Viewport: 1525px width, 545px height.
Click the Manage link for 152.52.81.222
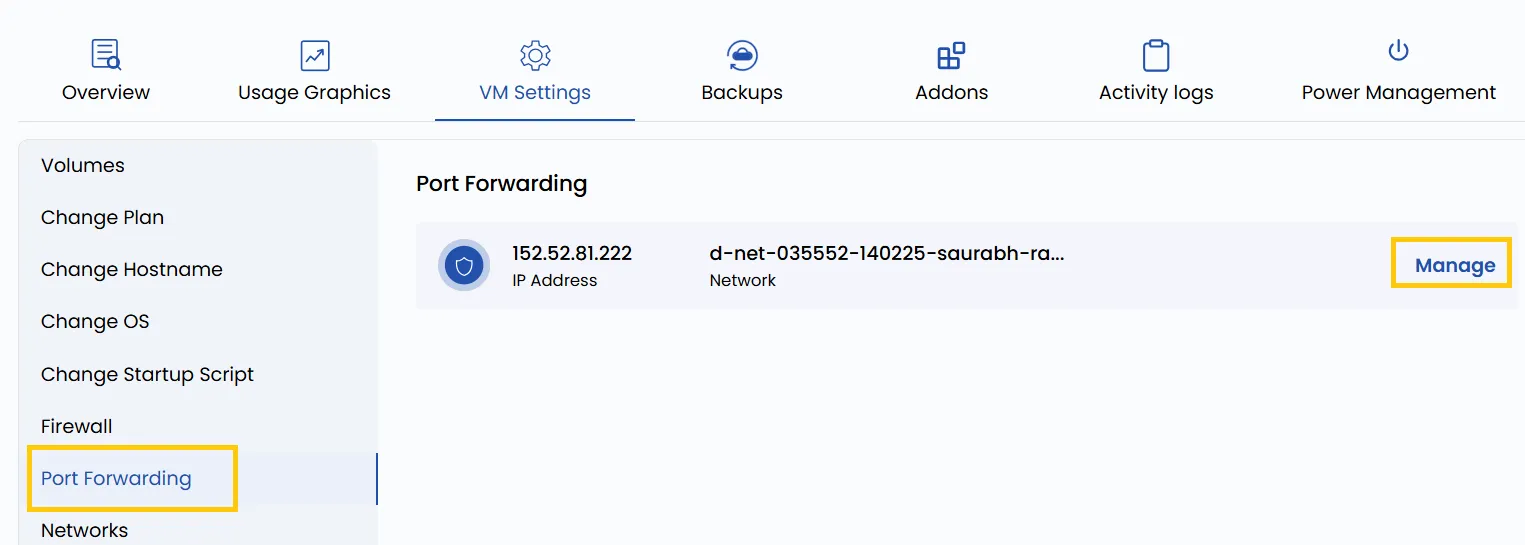[1455, 265]
